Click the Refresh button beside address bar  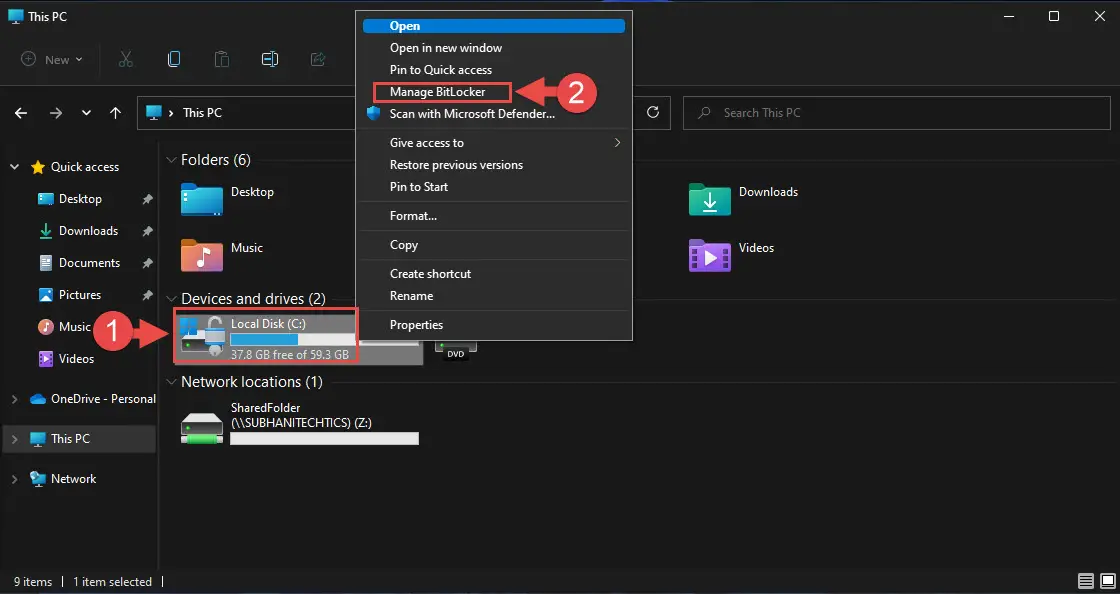pos(653,113)
